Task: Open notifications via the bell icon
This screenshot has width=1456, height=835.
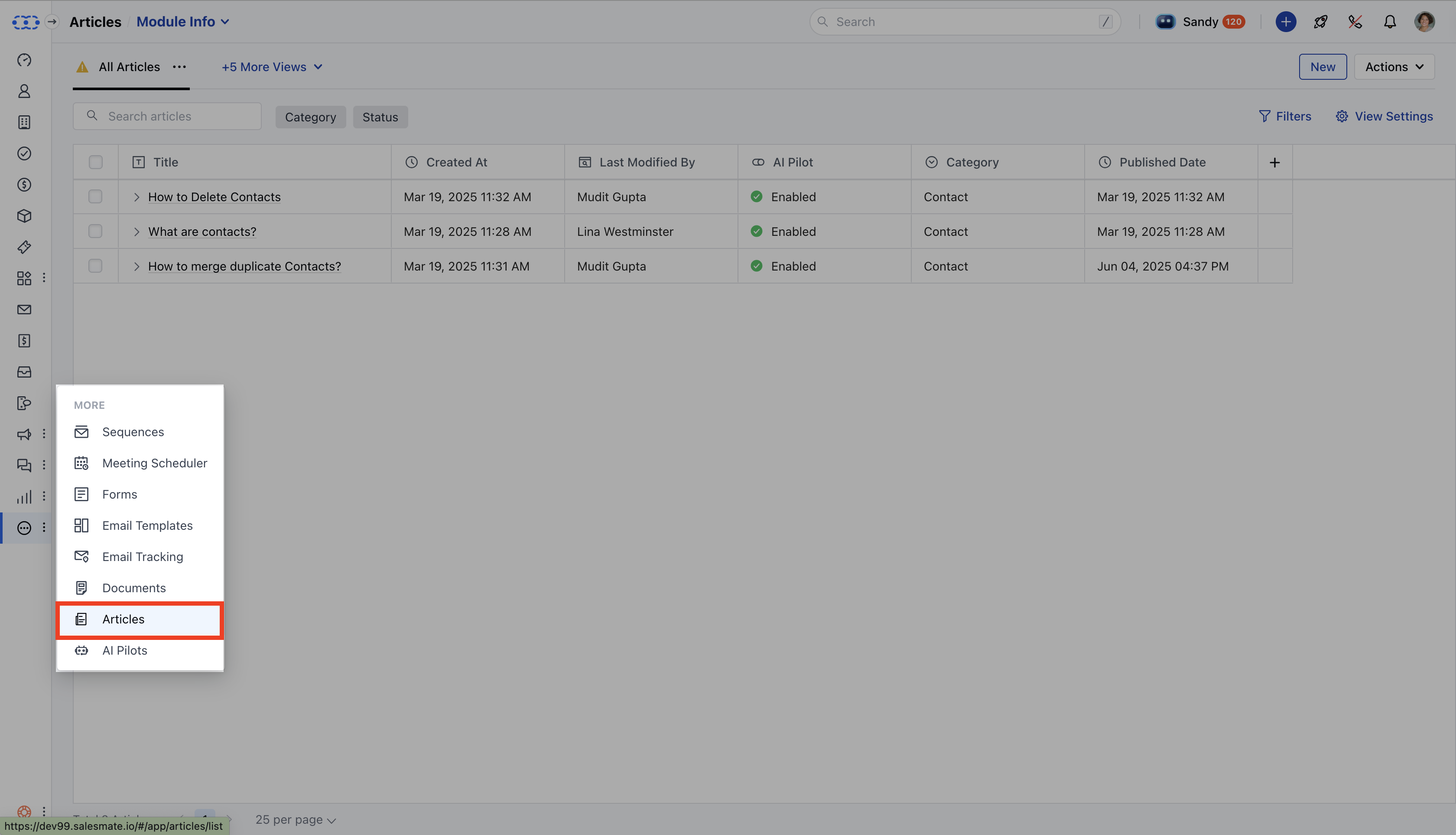Action: [x=1390, y=21]
